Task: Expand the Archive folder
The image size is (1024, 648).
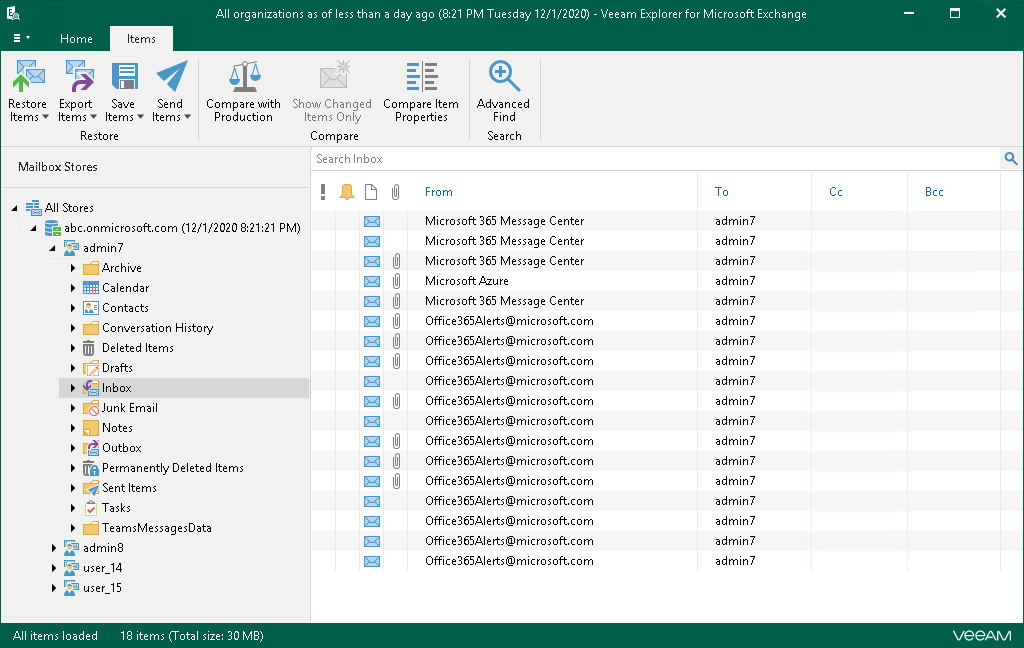Action: coord(73,268)
